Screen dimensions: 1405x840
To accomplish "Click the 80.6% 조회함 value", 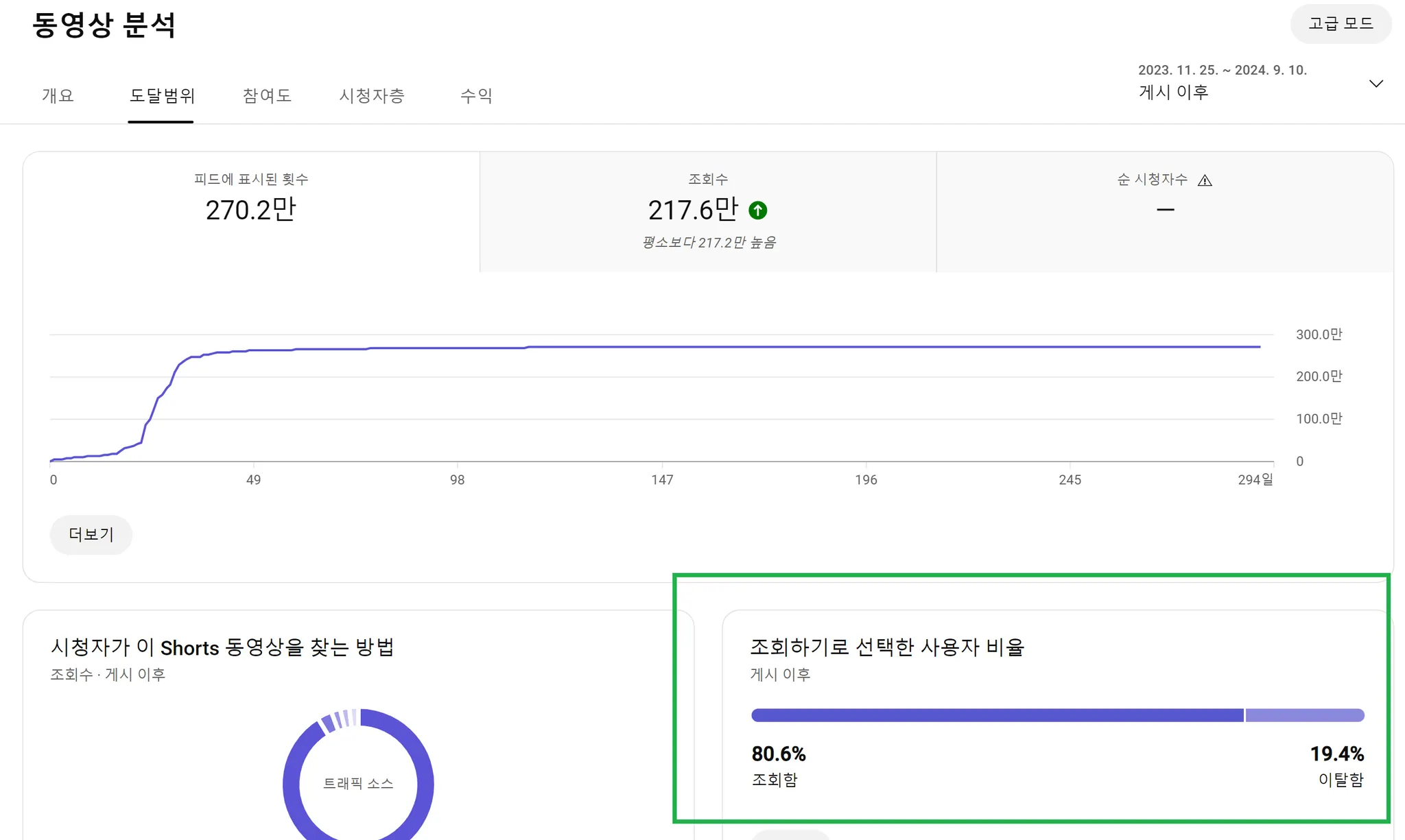I will (779, 754).
